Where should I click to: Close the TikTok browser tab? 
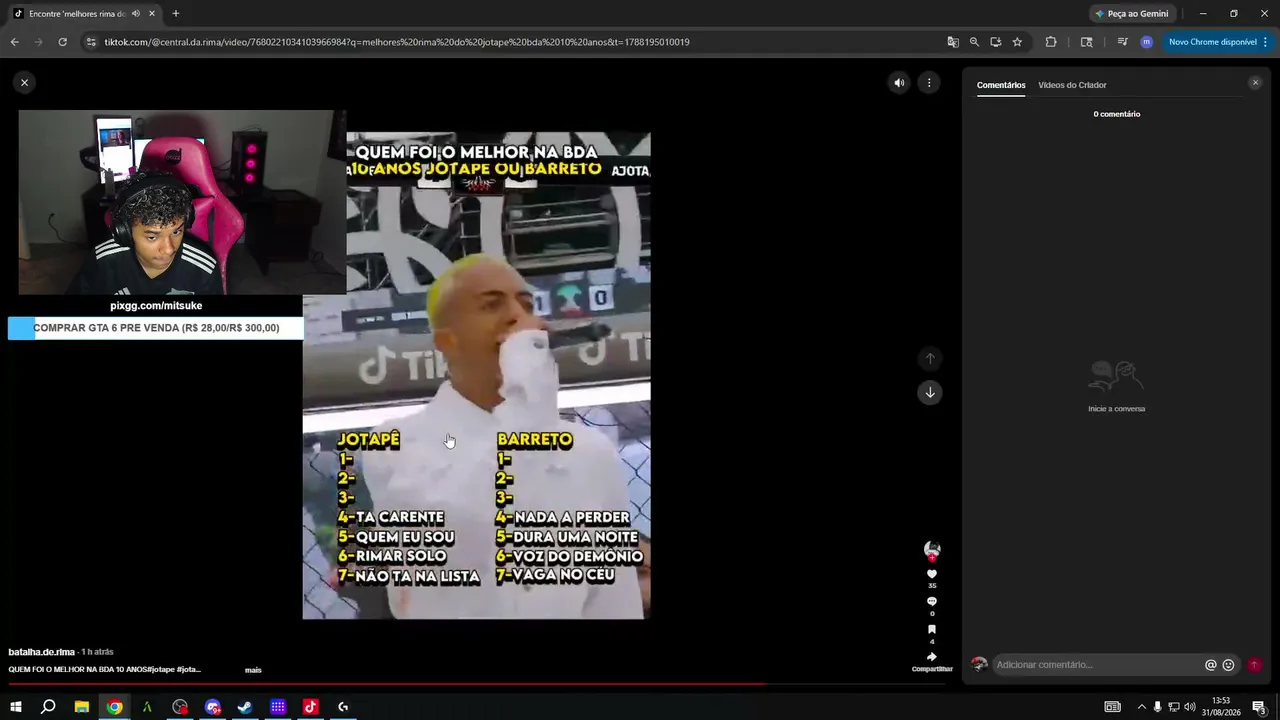pyautogui.click(x=152, y=14)
